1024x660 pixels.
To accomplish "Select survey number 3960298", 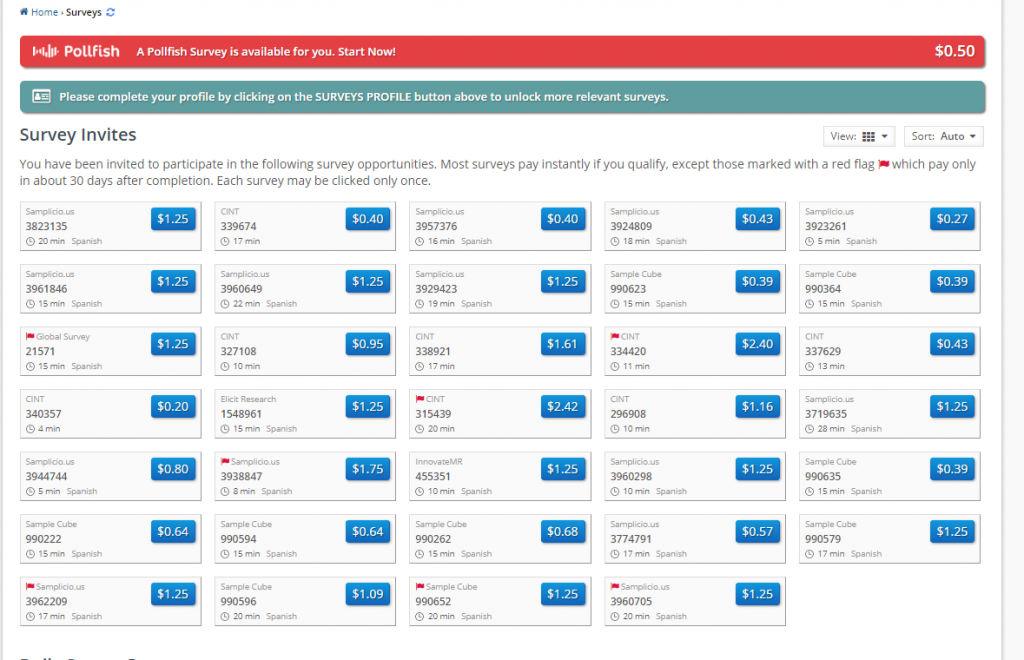I will click(x=632, y=477).
